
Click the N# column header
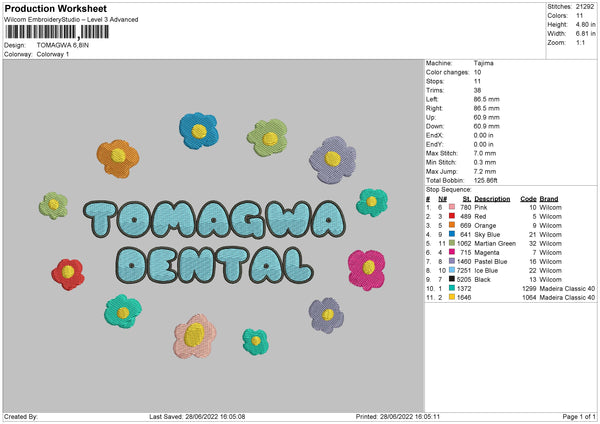click(442, 199)
